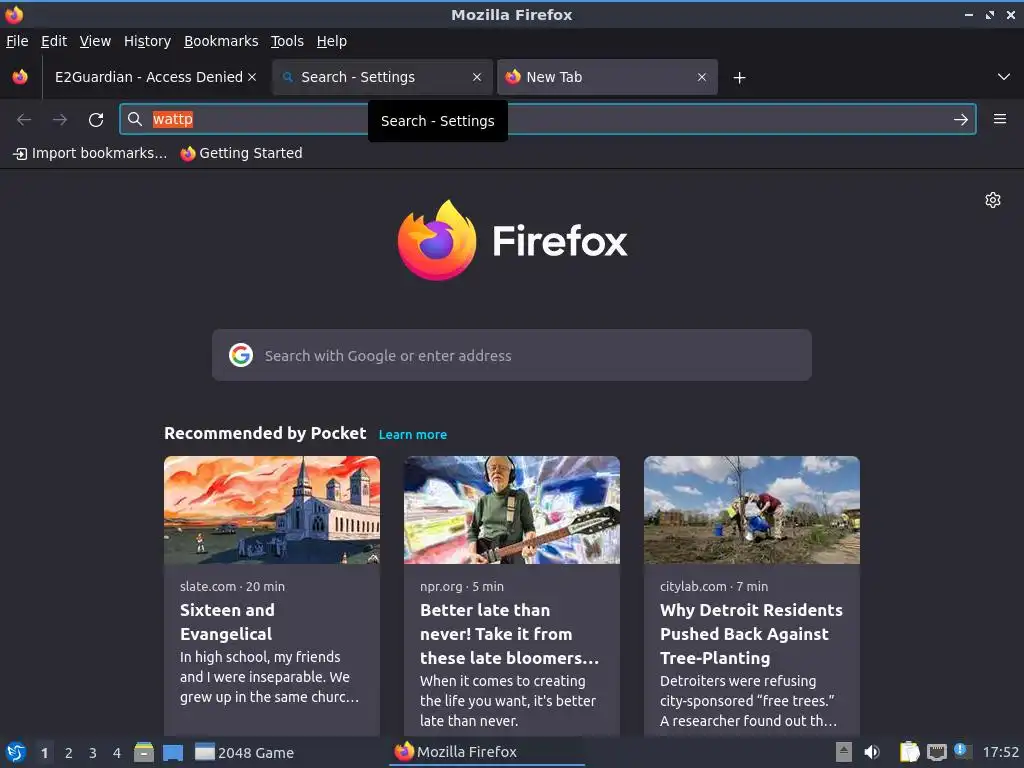Click the Better late than never headline
The width and height of the screenshot is (1024, 768).
click(x=509, y=634)
